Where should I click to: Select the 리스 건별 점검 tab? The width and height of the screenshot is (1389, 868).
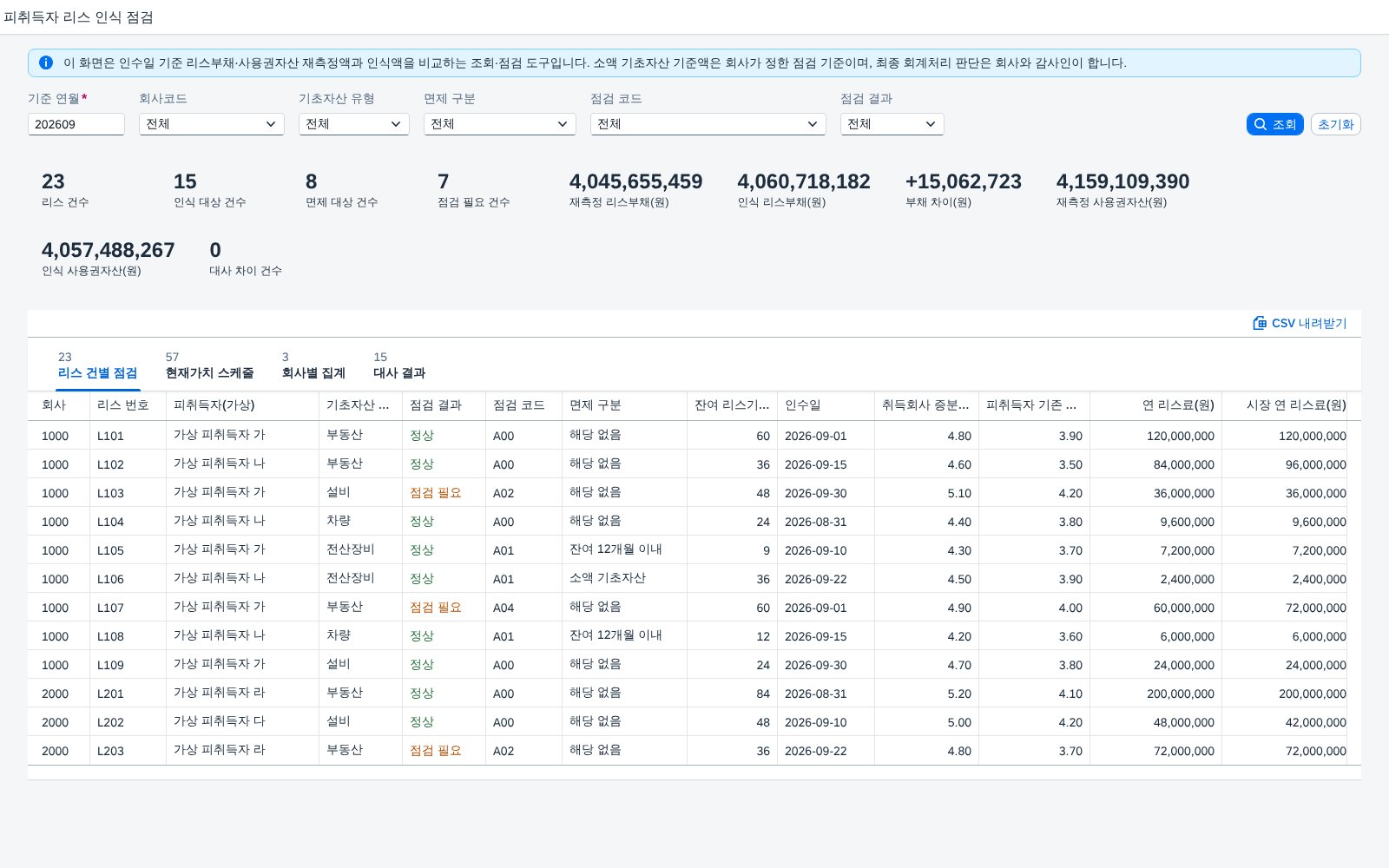pyautogui.click(x=98, y=365)
